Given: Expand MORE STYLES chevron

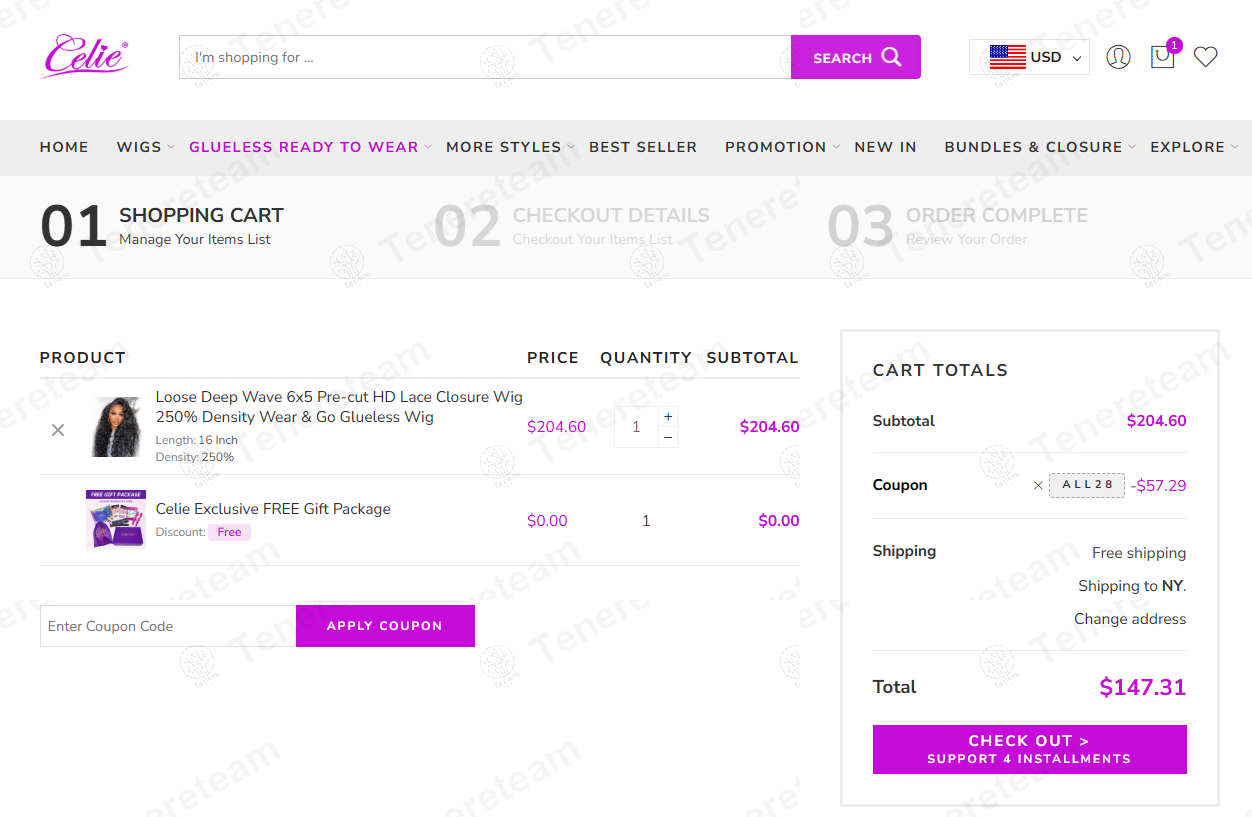Looking at the screenshot, I should coord(571,147).
